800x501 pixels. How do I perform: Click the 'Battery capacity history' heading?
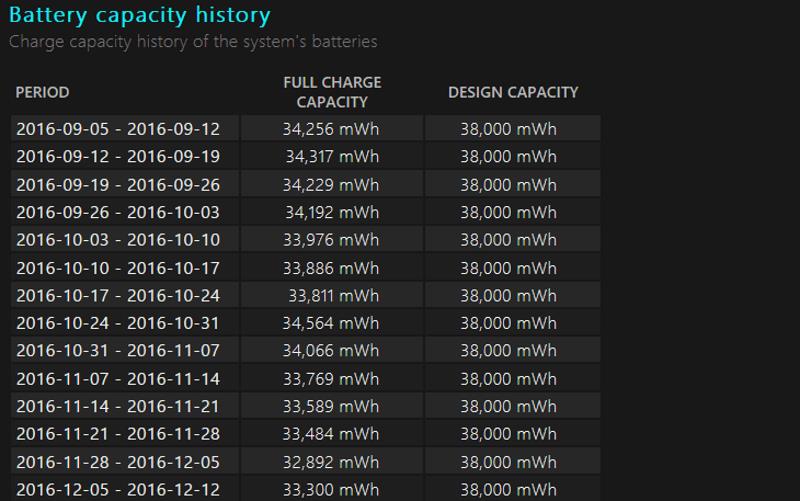[x=139, y=15]
